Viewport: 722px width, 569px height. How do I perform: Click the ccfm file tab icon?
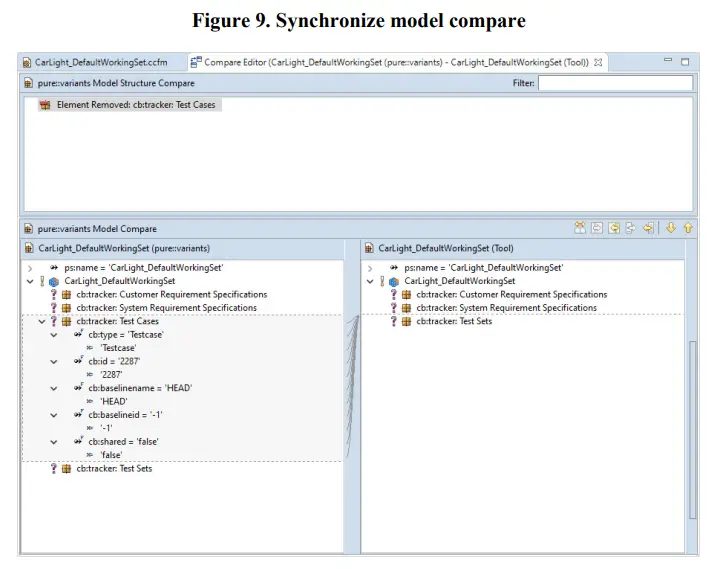(27, 62)
